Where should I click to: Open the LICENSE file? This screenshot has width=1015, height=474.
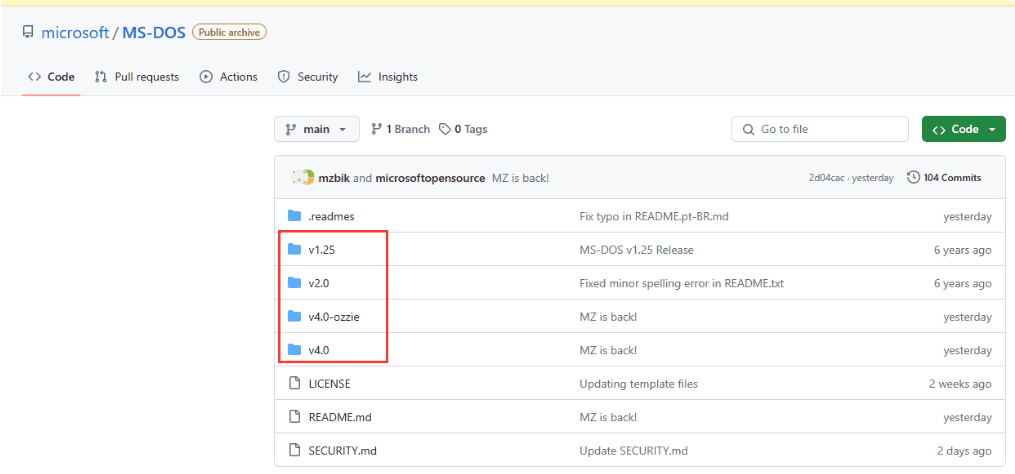point(329,384)
